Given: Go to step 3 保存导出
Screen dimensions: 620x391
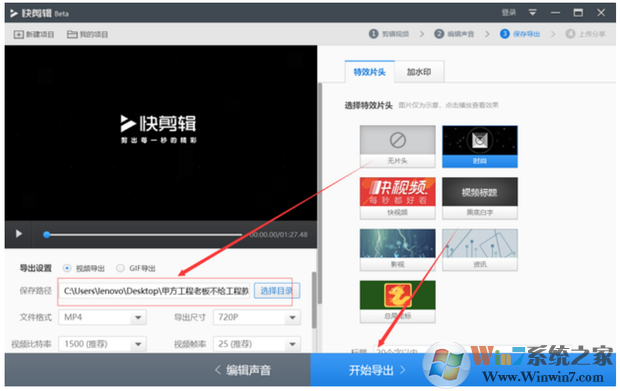Looking at the screenshot, I should point(520,34).
